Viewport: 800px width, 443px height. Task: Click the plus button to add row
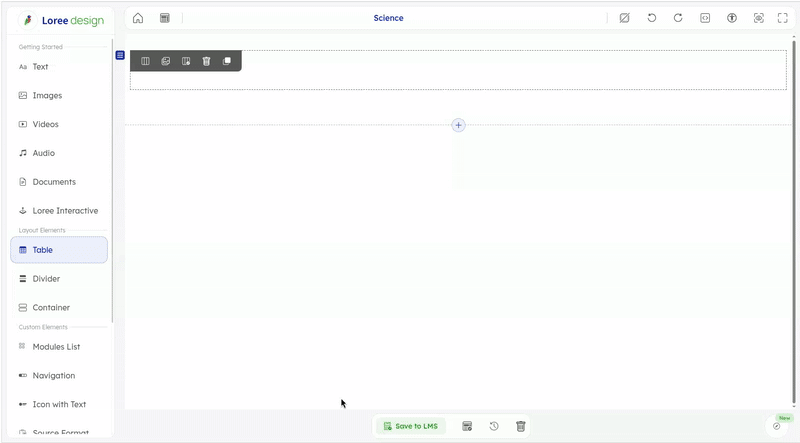pyautogui.click(x=458, y=125)
